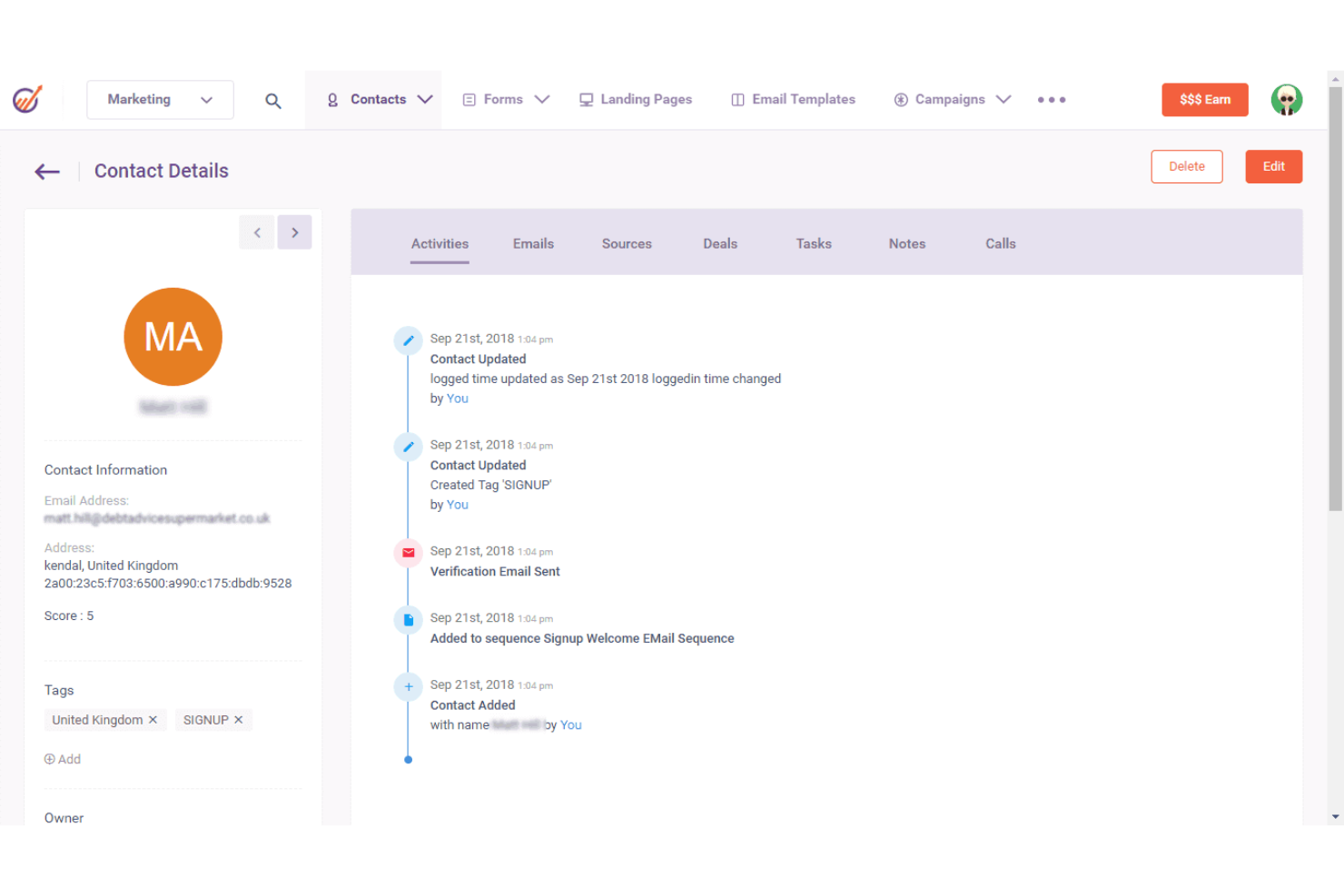Click the Verification Email Sent envelope icon
1344x896 pixels.
point(408,553)
